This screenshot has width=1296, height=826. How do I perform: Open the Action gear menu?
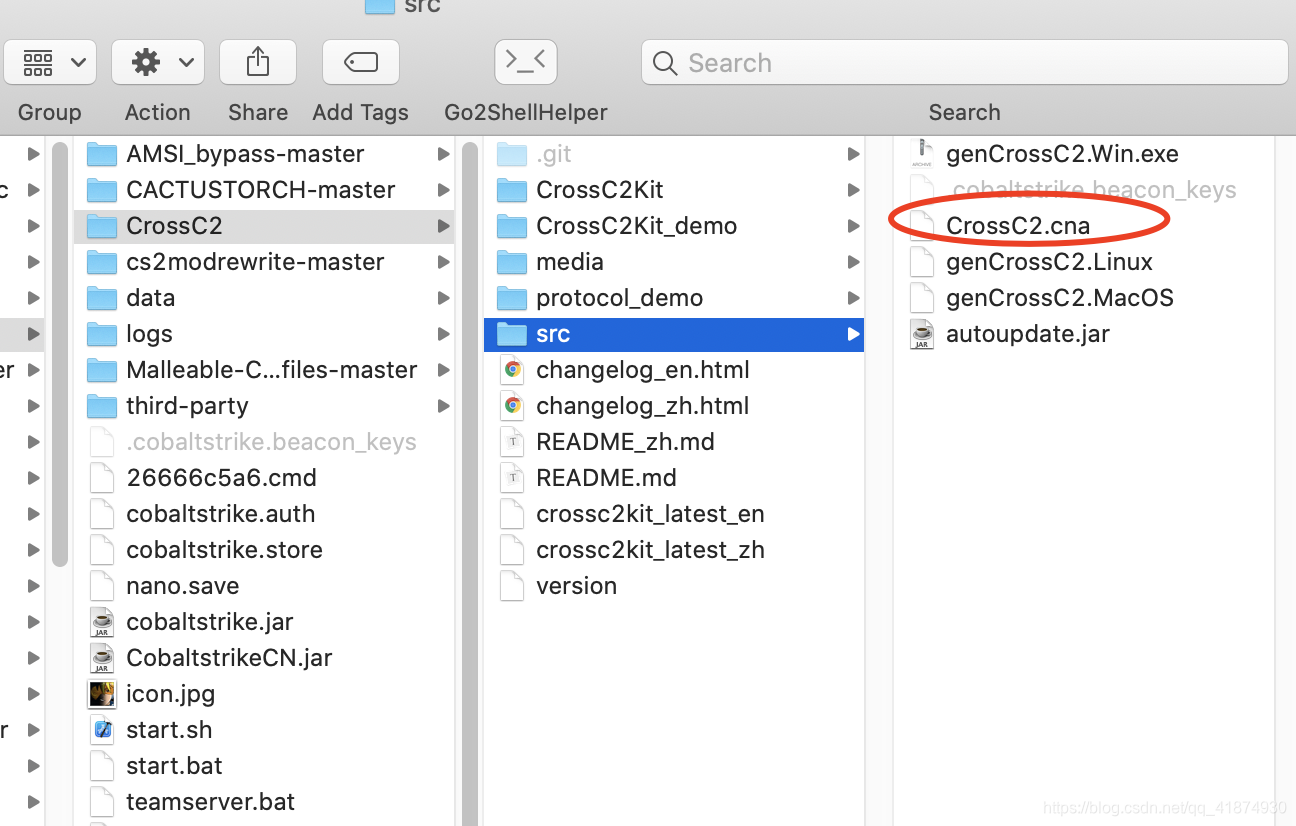[158, 63]
